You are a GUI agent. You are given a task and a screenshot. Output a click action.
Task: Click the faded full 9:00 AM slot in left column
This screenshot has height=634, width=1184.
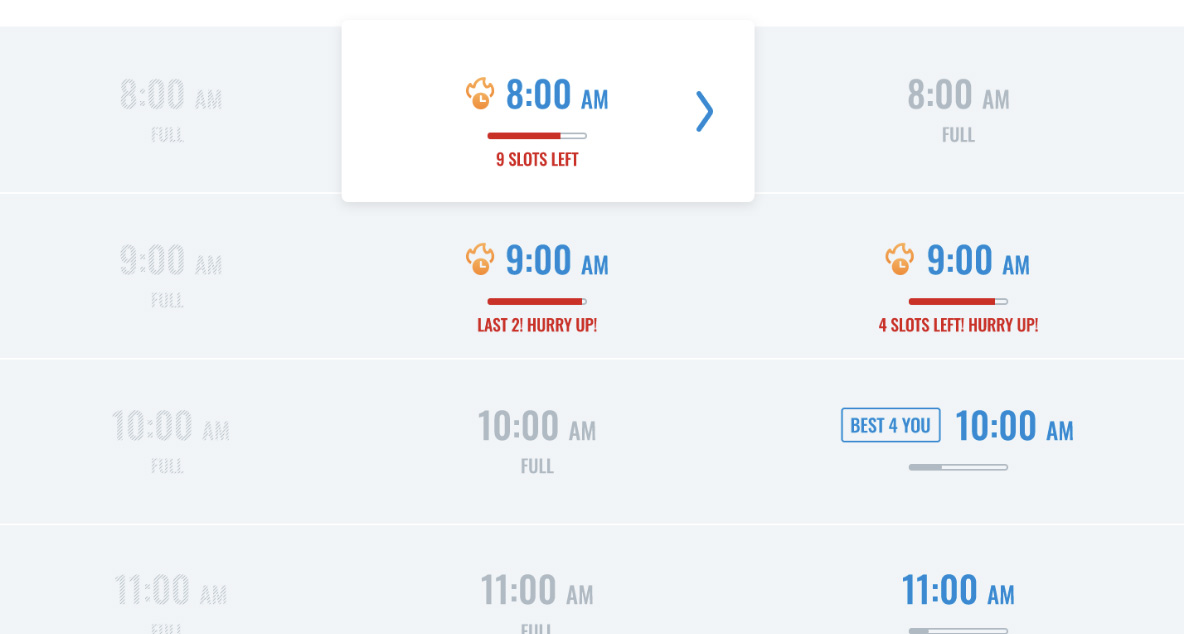(170, 276)
